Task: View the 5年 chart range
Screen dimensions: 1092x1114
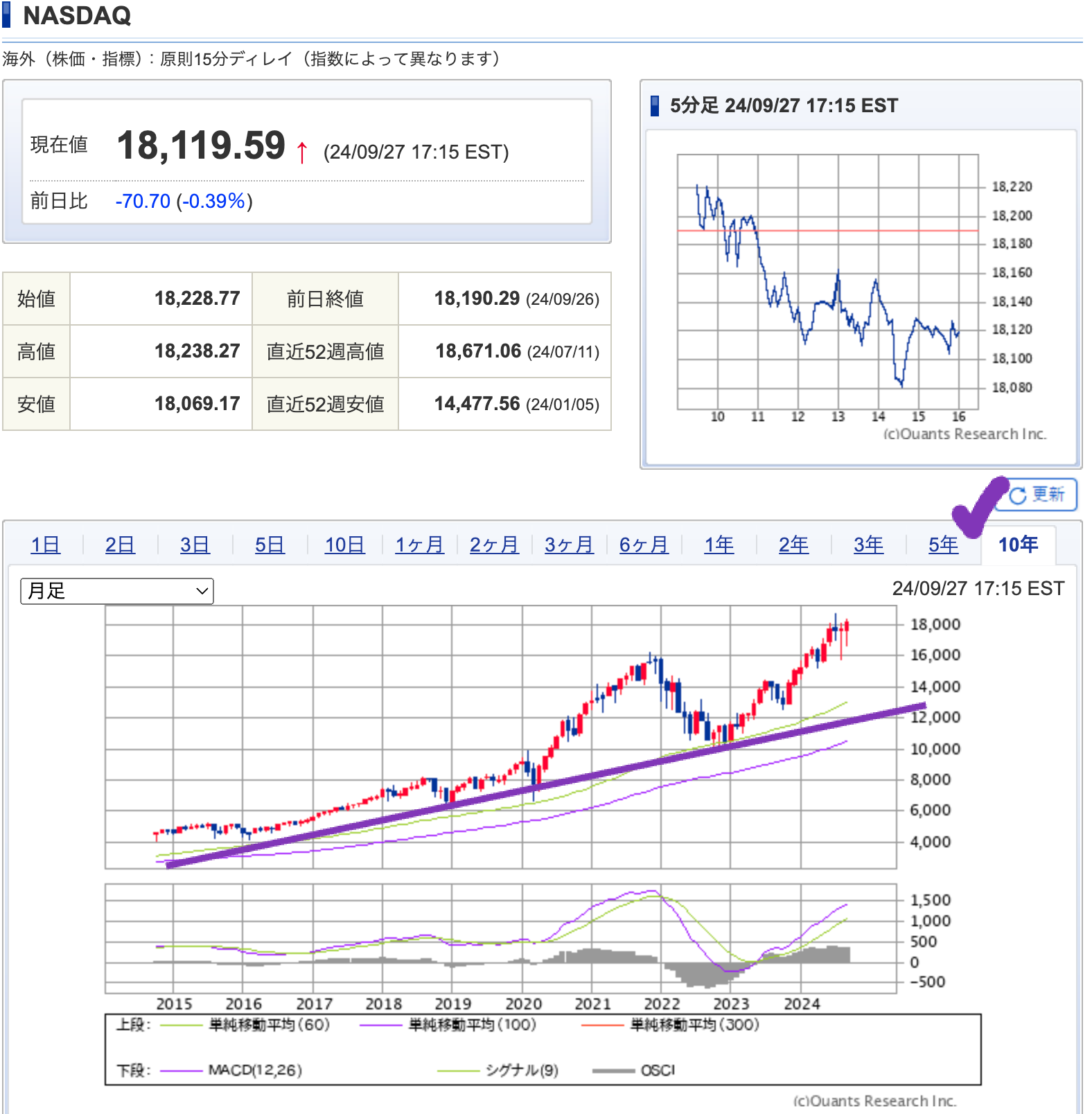Action: point(943,545)
